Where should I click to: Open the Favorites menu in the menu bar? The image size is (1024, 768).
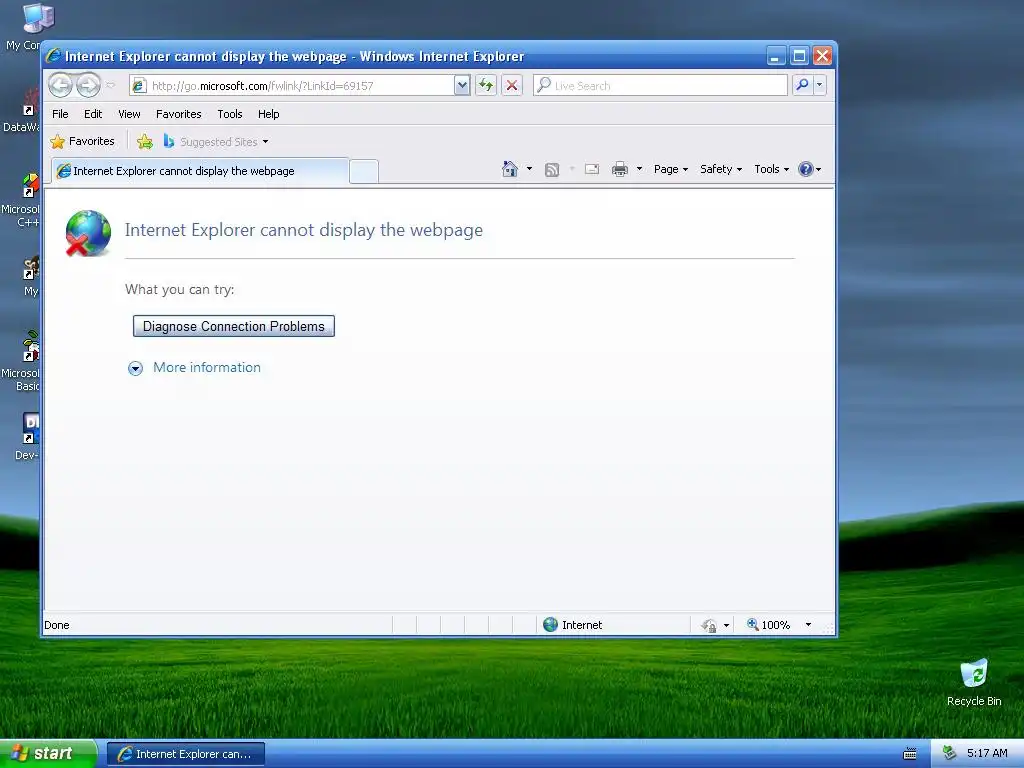[x=178, y=114]
